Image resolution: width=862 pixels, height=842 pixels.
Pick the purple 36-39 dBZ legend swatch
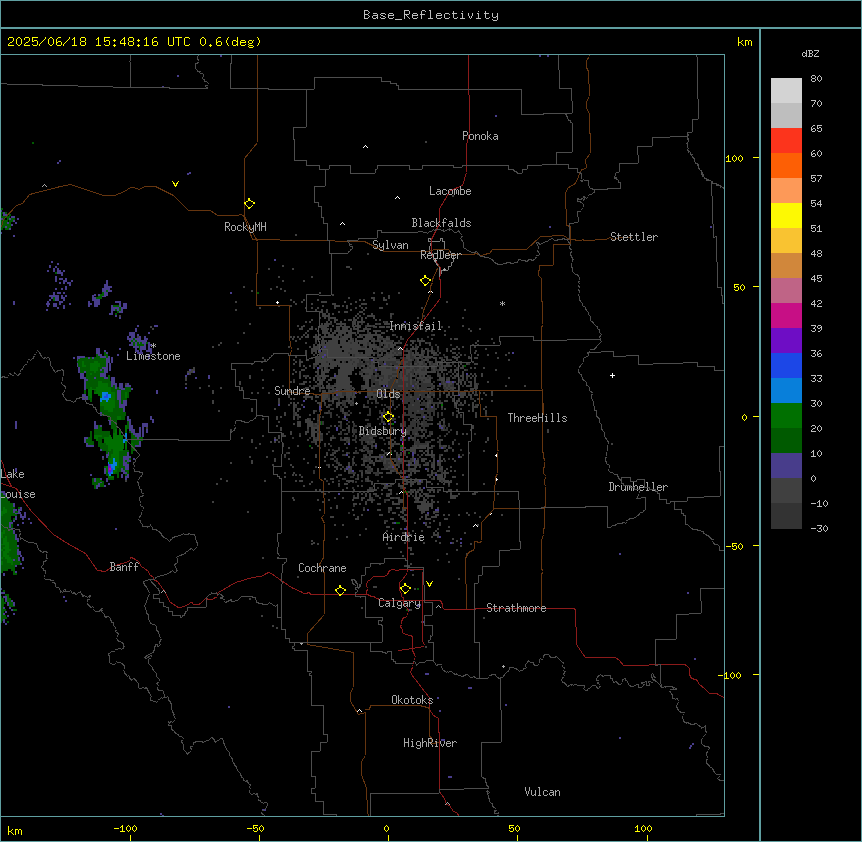pyautogui.click(x=786, y=341)
